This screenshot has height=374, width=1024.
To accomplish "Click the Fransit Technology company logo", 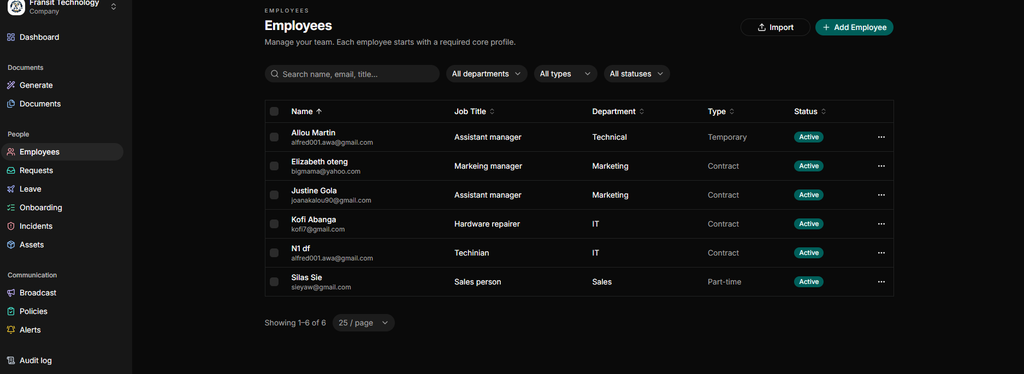I will (x=16, y=7).
